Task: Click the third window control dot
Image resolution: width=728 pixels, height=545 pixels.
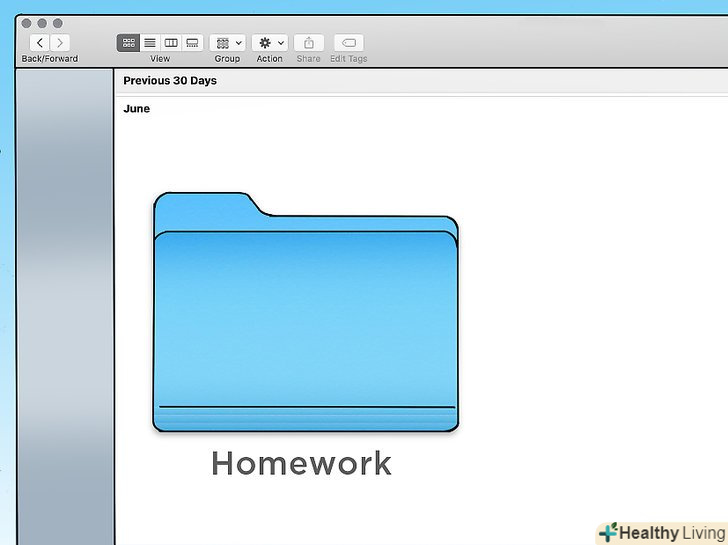Action: point(58,23)
